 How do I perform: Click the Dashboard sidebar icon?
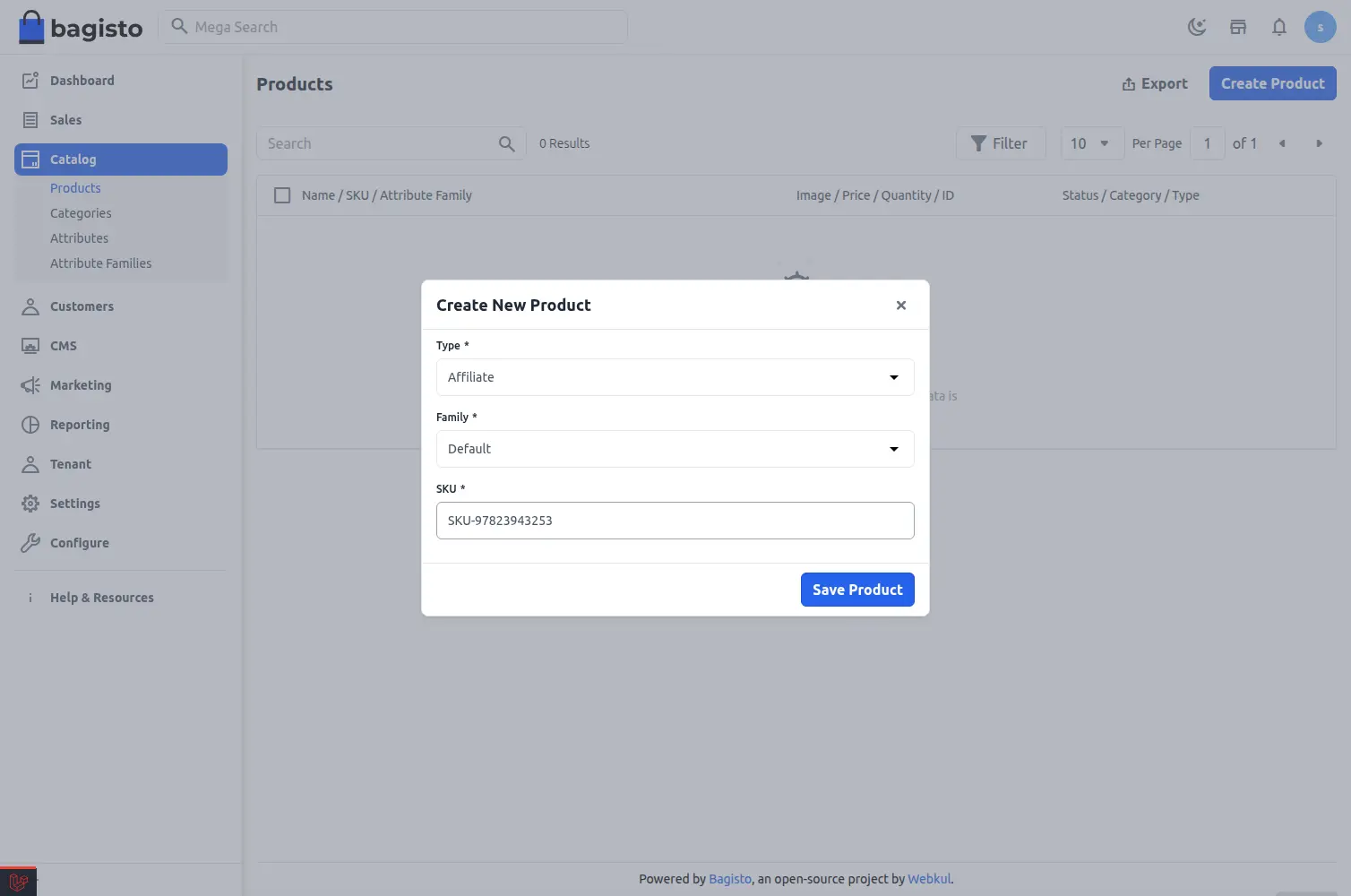point(30,81)
